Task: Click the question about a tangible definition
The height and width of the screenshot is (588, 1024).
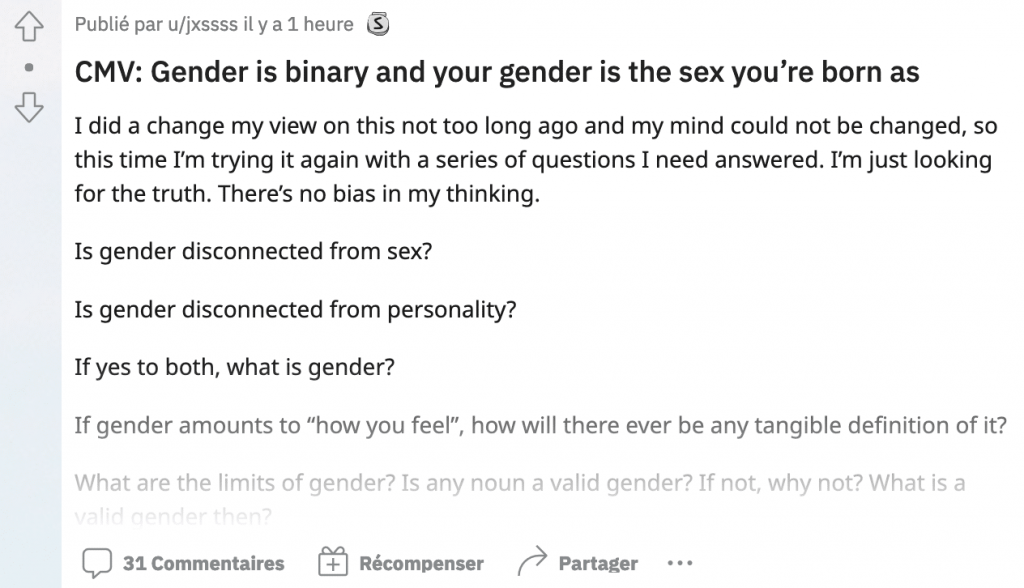Action: click(x=541, y=425)
